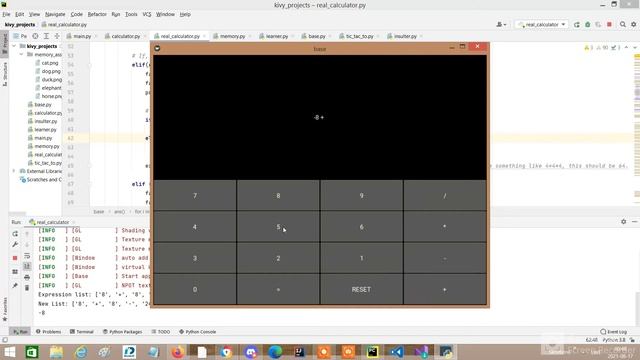
Task: Stop process with red square in Run panel
Action: [15, 258]
